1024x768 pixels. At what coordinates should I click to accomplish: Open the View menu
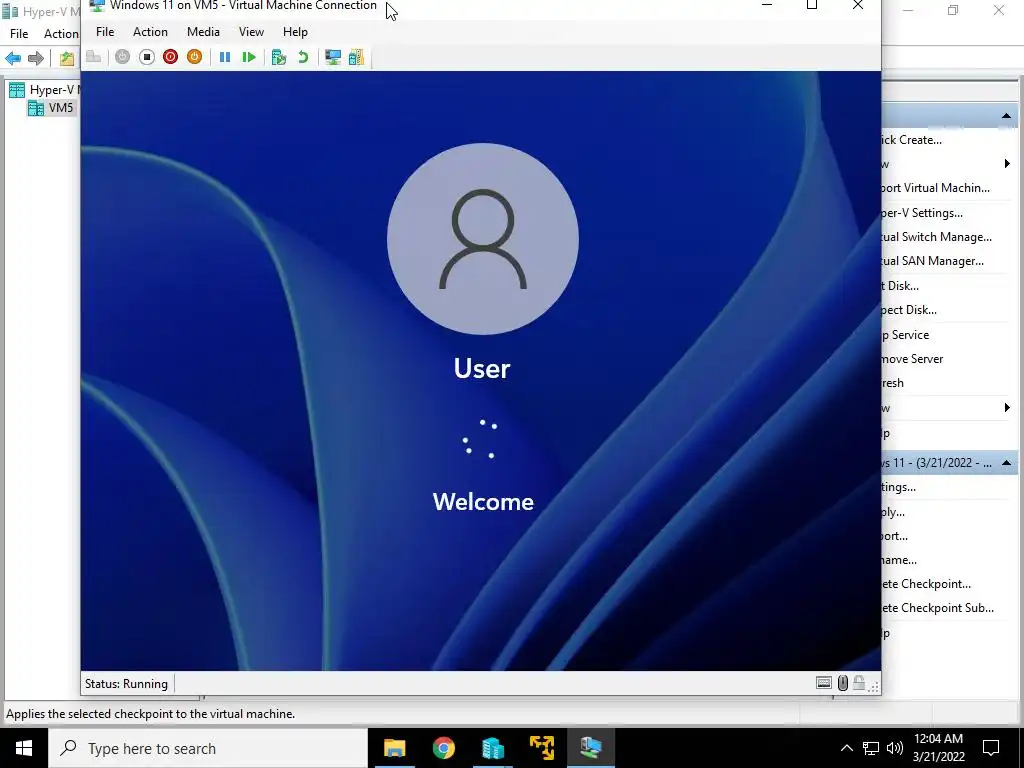click(x=251, y=31)
